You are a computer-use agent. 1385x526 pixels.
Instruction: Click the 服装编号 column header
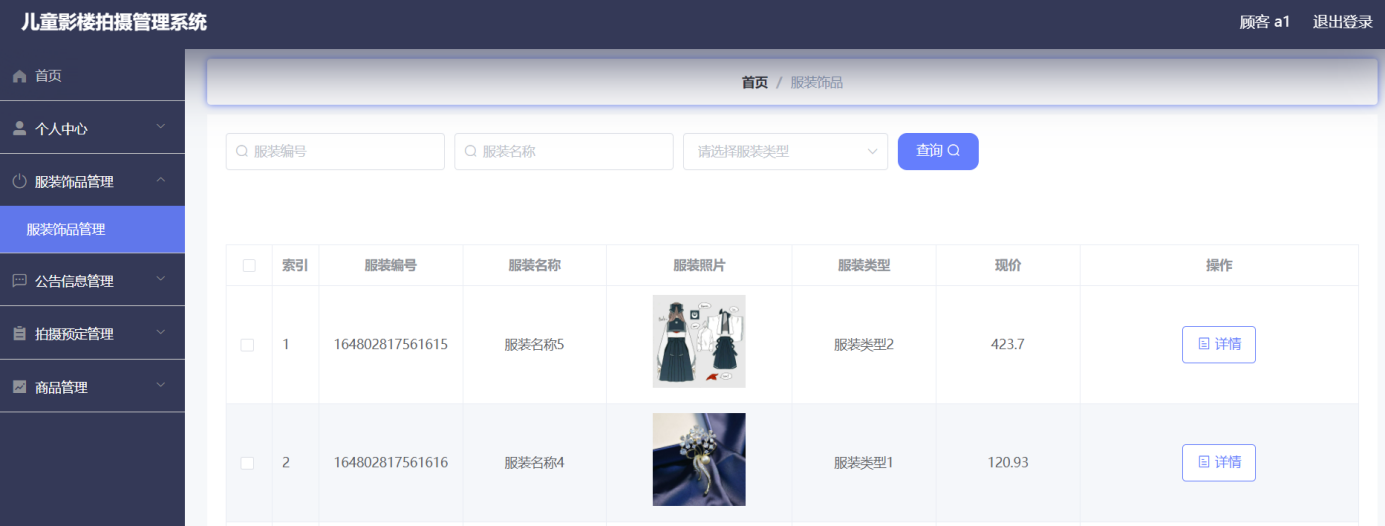391,266
